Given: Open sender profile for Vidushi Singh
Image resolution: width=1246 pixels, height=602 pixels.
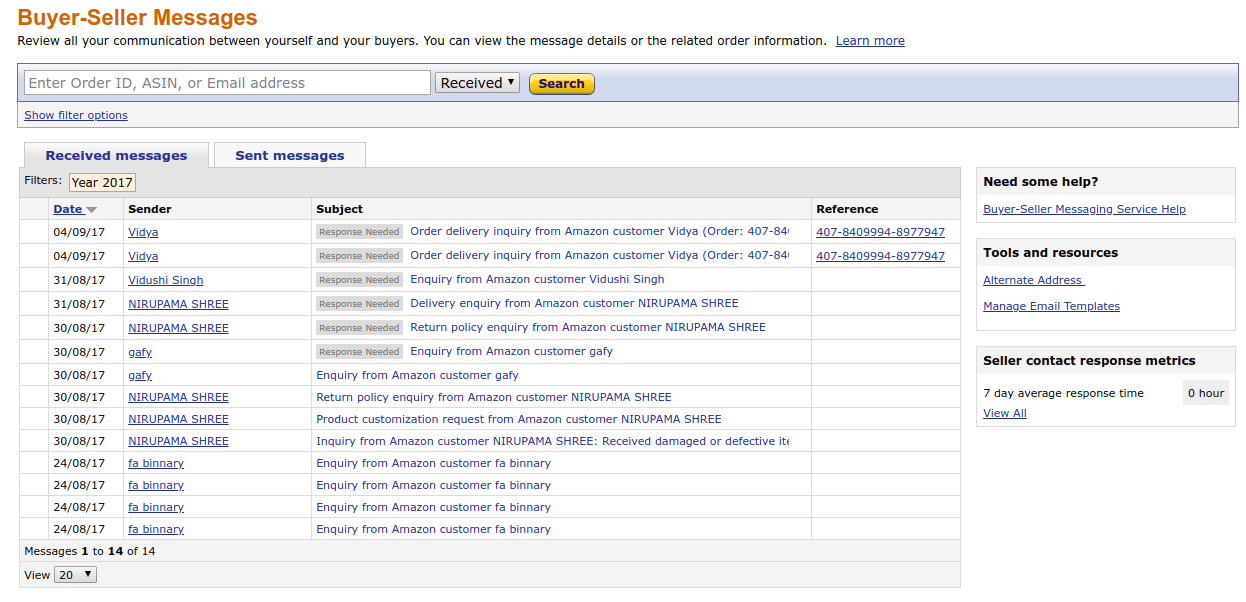Looking at the screenshot, I should click(x=165, y=279).
